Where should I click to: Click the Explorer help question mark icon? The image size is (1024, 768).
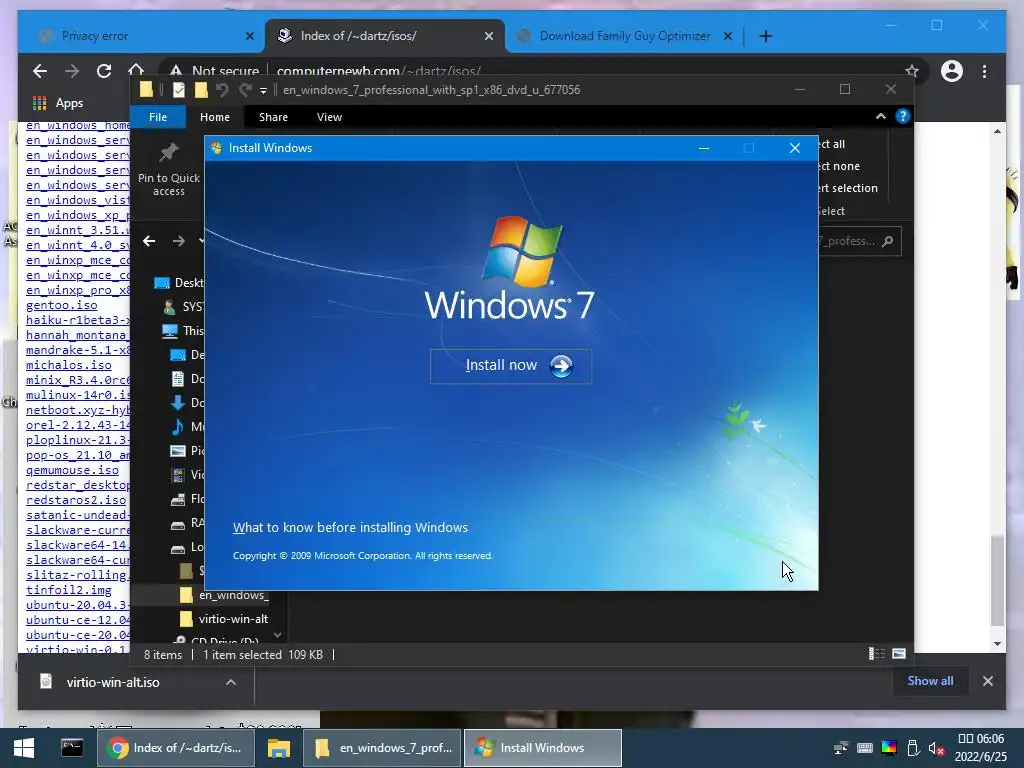pos(903,116)
